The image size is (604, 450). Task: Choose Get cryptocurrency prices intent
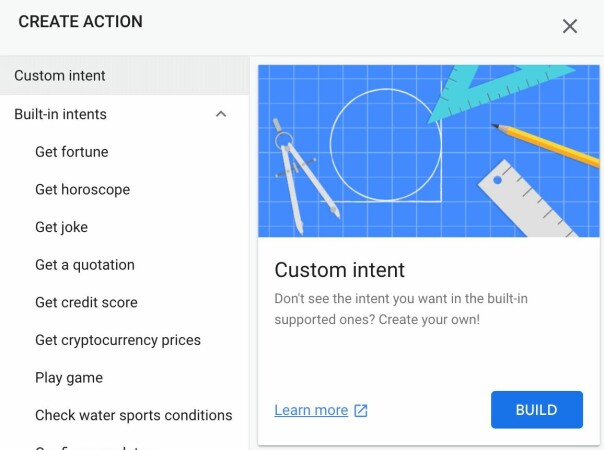pos(118,340)
